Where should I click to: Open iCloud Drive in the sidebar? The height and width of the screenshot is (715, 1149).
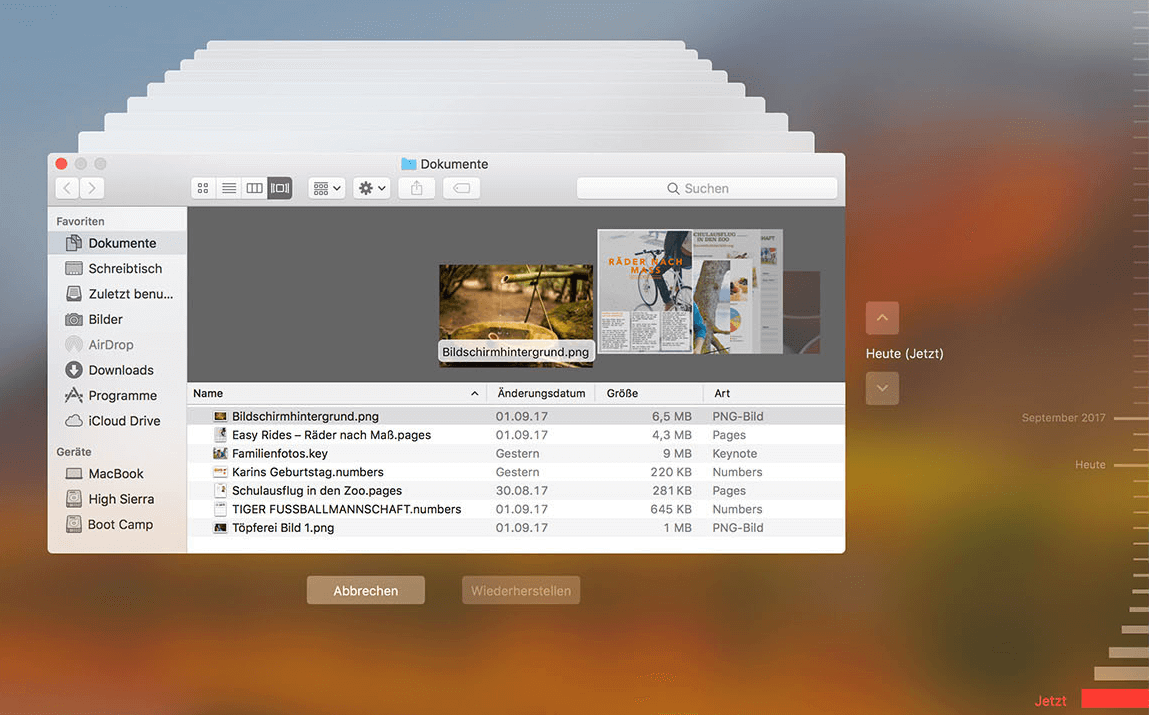tap(117, 421)
